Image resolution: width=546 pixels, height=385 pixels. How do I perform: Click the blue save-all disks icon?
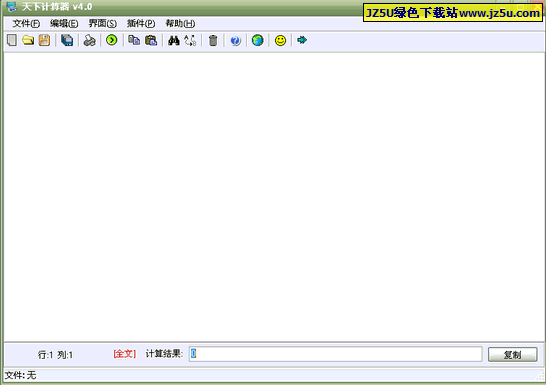[67, 40]
